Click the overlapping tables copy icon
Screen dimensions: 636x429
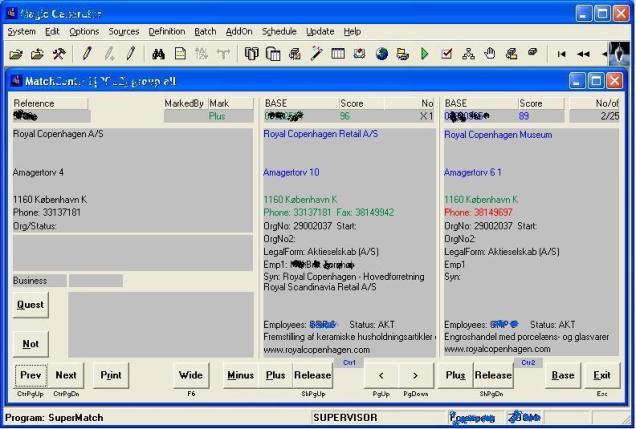tap(273, 54)
